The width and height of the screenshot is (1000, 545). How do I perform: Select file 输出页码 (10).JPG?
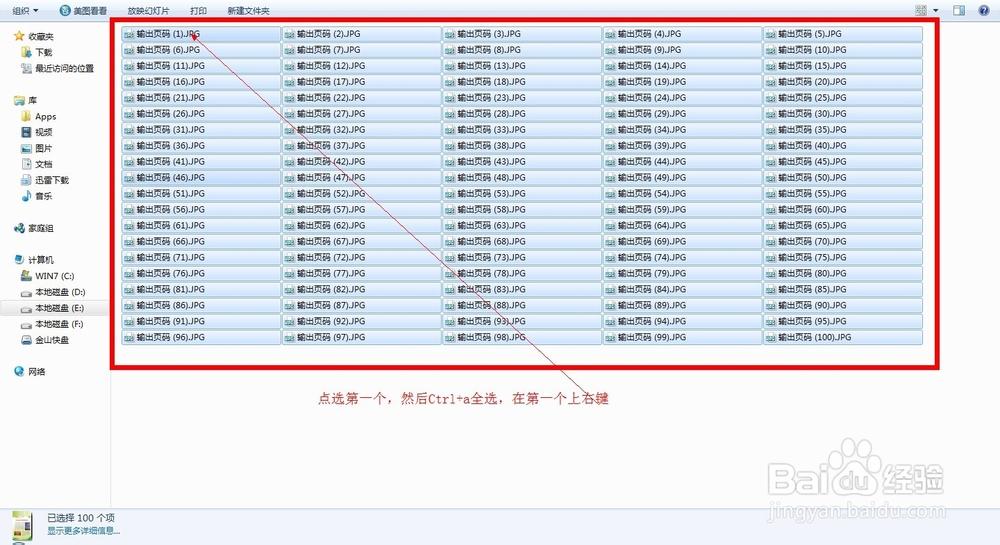click(x=843, y=50)
